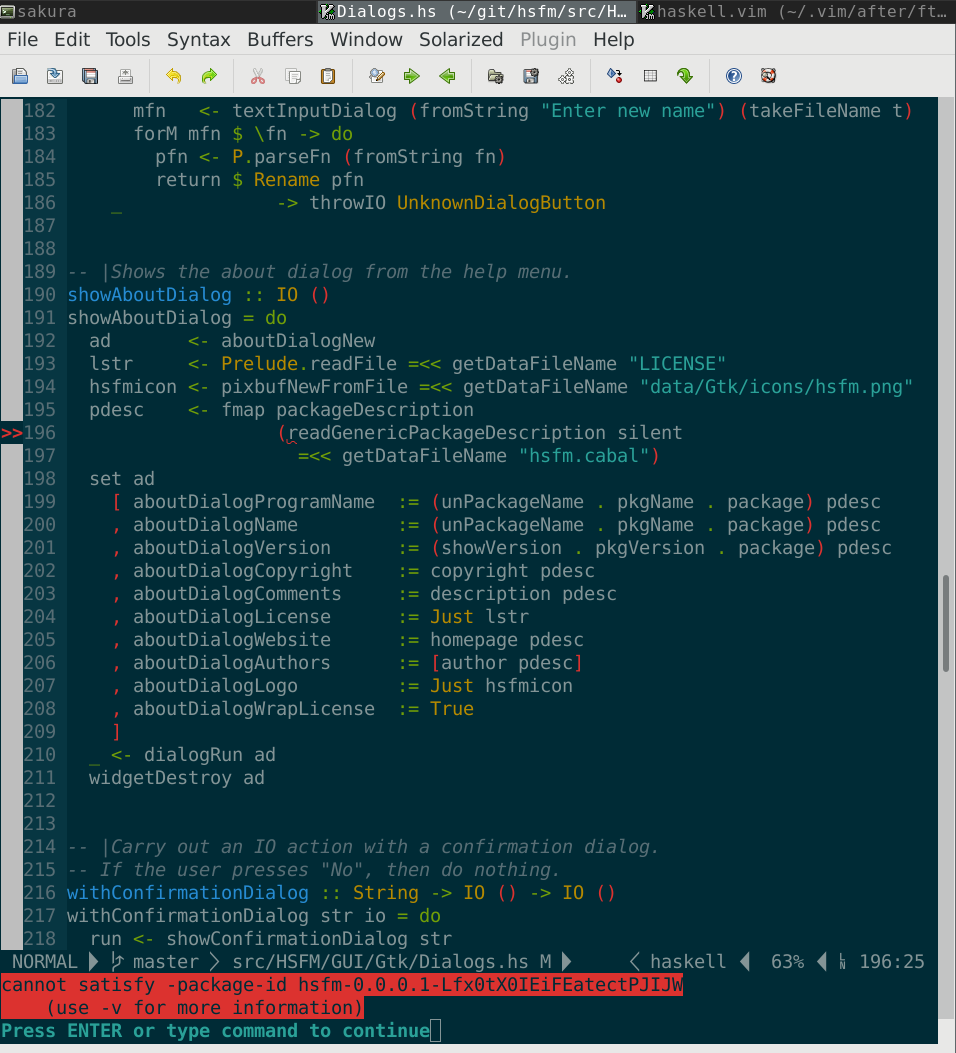The width and height of the screenshot is (956, 1053).
Task: Click the Print toolbar icon
Action: pos(126,76)
